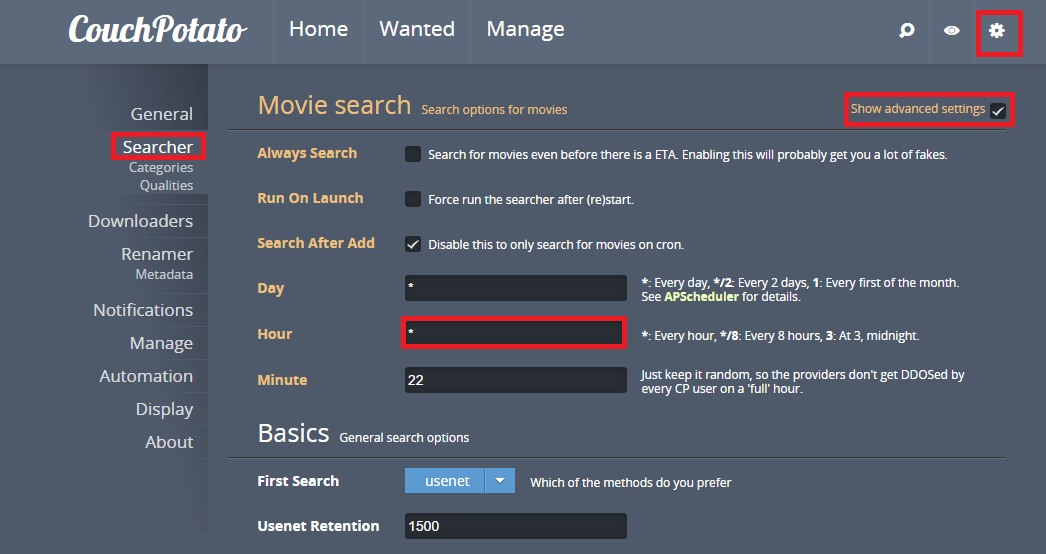1046x554 pixels.
Task: Open the APScheduler link
Action: pos(701,297)
